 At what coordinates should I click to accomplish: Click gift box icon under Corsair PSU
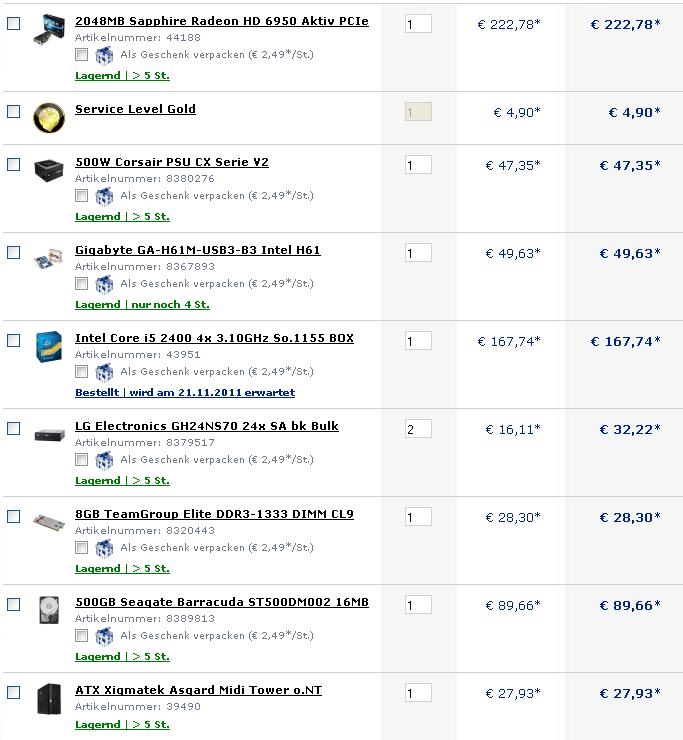pyautogui.click(x=104, y=196)
